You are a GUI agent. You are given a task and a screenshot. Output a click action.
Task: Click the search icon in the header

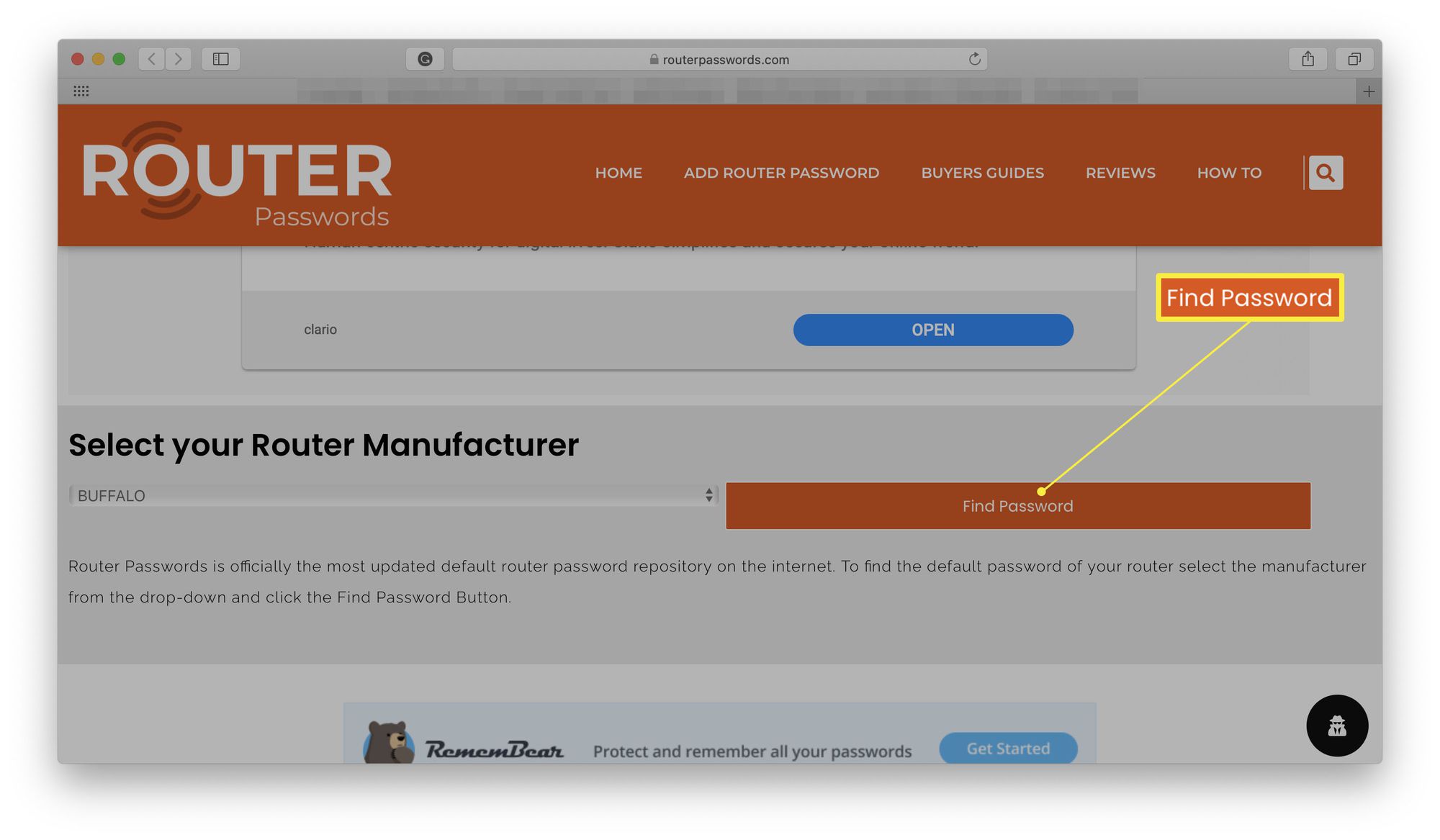pyautogui.click(x=1324, y=172)
